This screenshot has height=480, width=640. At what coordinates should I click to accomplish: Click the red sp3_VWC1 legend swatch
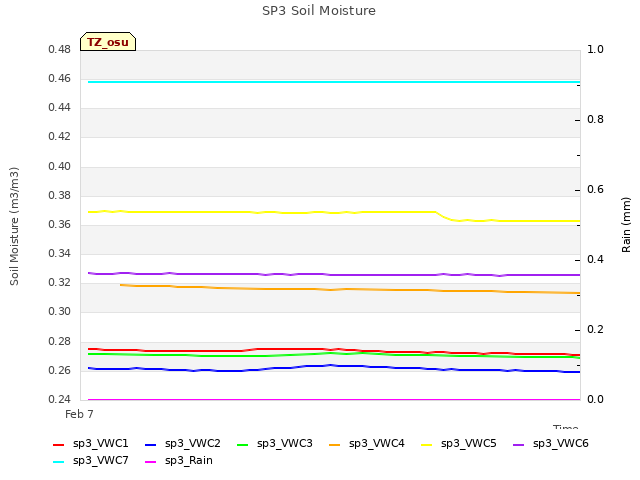pyautogui.click(x=59, y=445)
